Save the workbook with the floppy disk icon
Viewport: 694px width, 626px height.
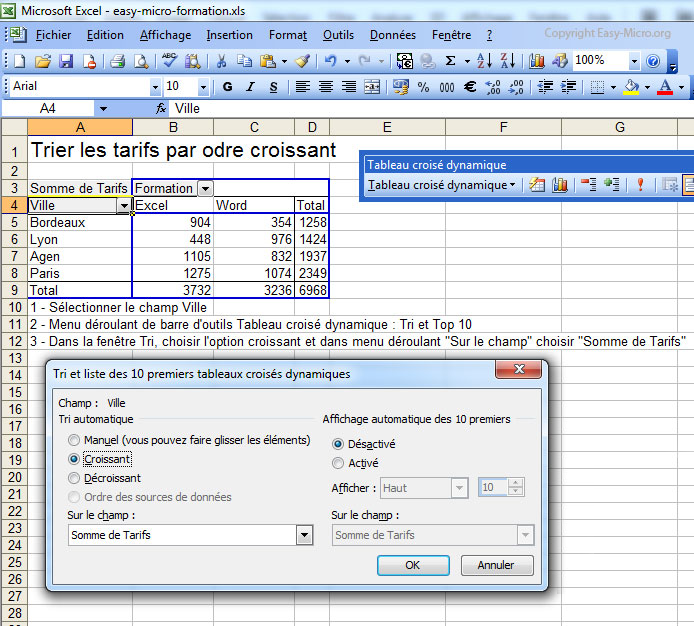click(66, 61)
